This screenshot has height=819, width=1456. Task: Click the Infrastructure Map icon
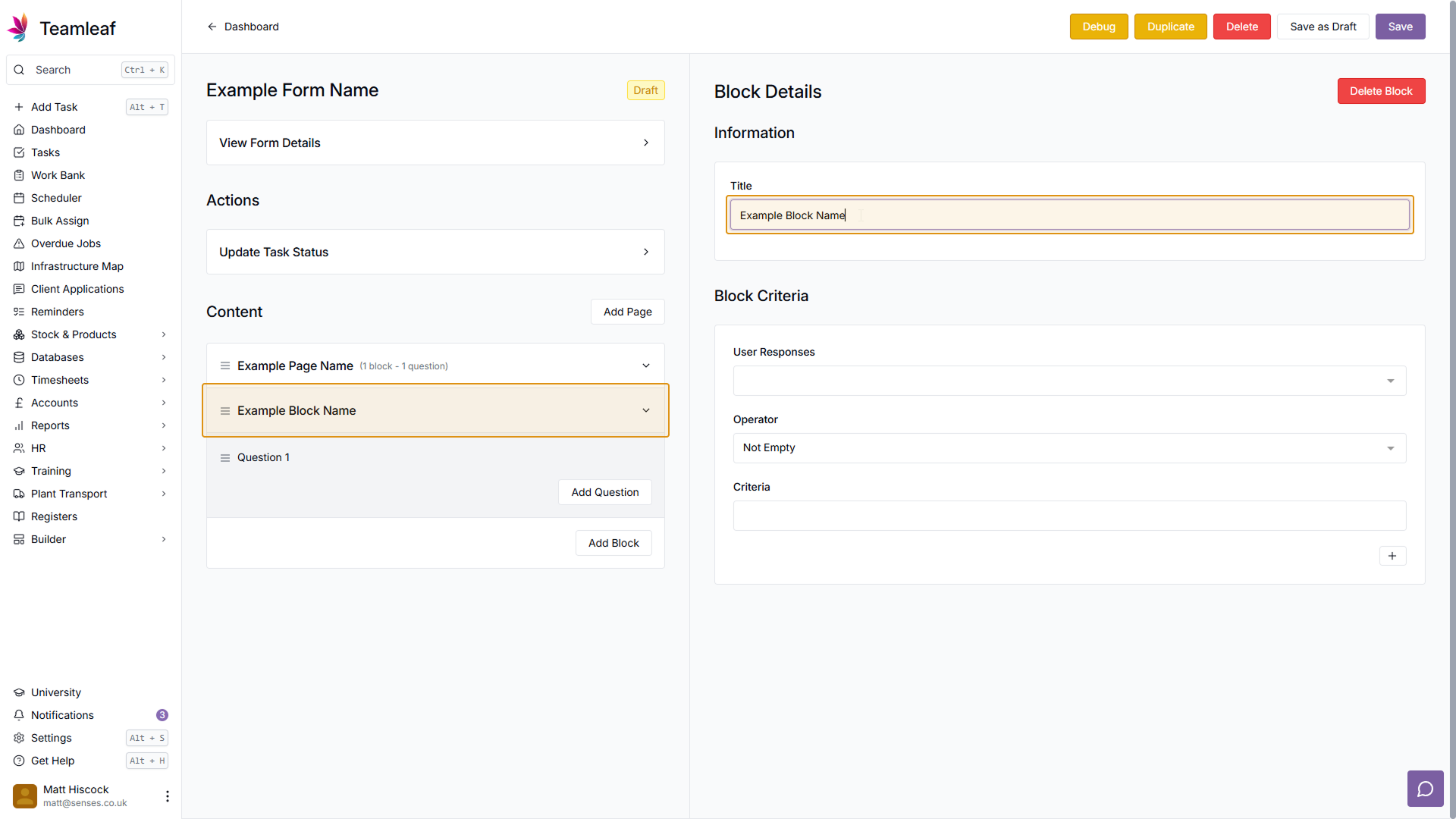coord(19,266)
